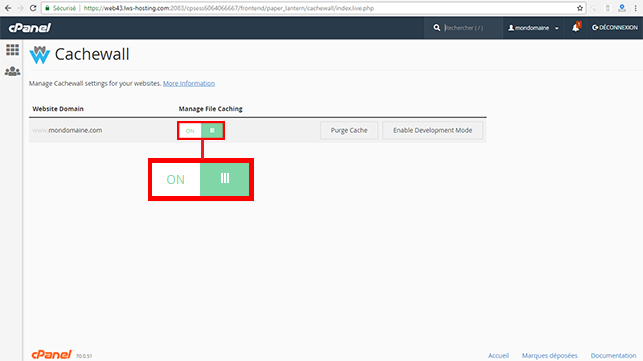Expand the mondomaine user dropdown
Screen dimensions: 643x361
click(x=534, y=28)
